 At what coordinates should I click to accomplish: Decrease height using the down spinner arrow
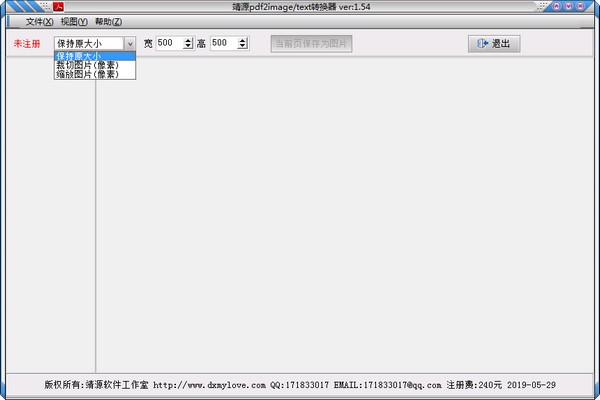coord(243,47)
